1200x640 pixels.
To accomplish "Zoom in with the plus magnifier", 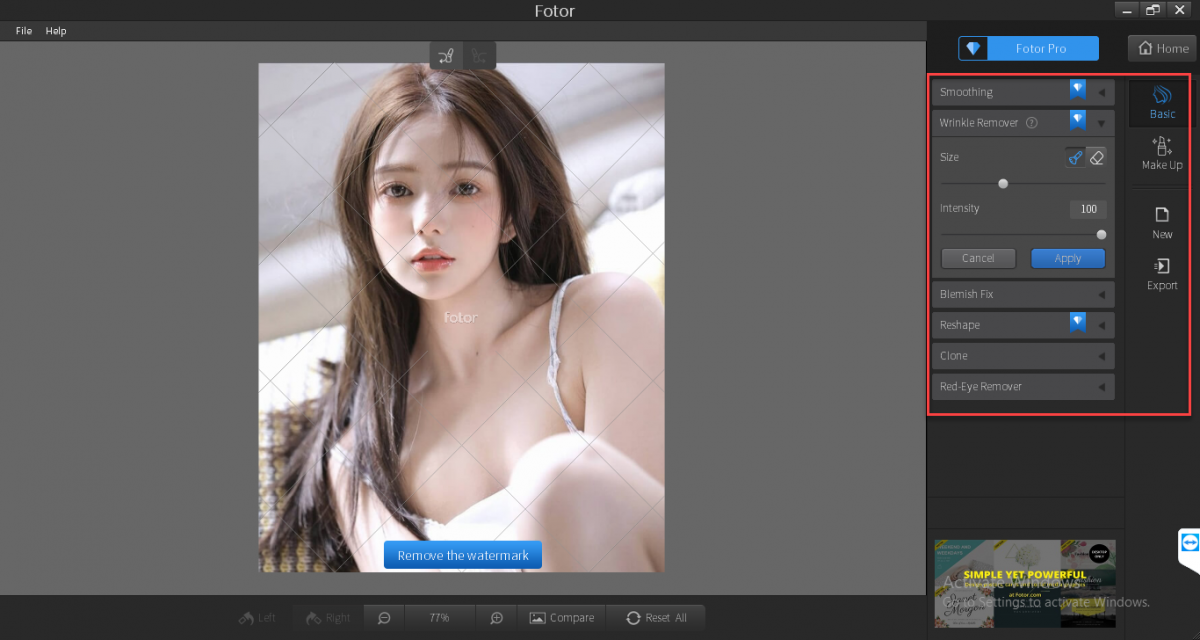I will pos(496,618).
